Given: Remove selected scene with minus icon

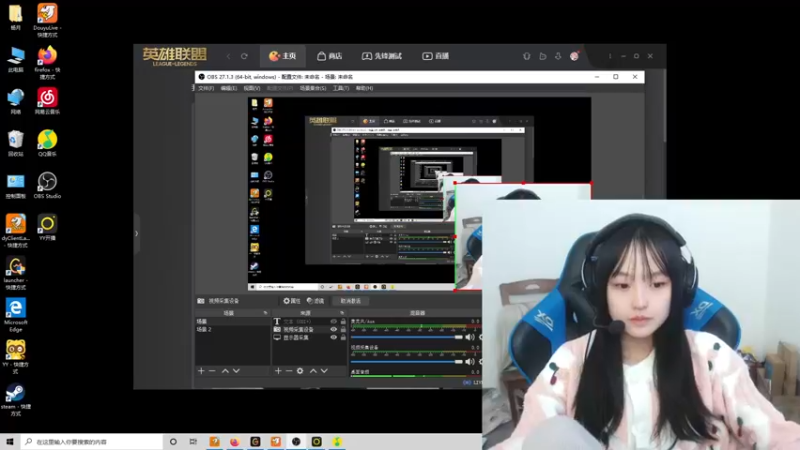Looking at the screenshot, I should pos(212,371).
